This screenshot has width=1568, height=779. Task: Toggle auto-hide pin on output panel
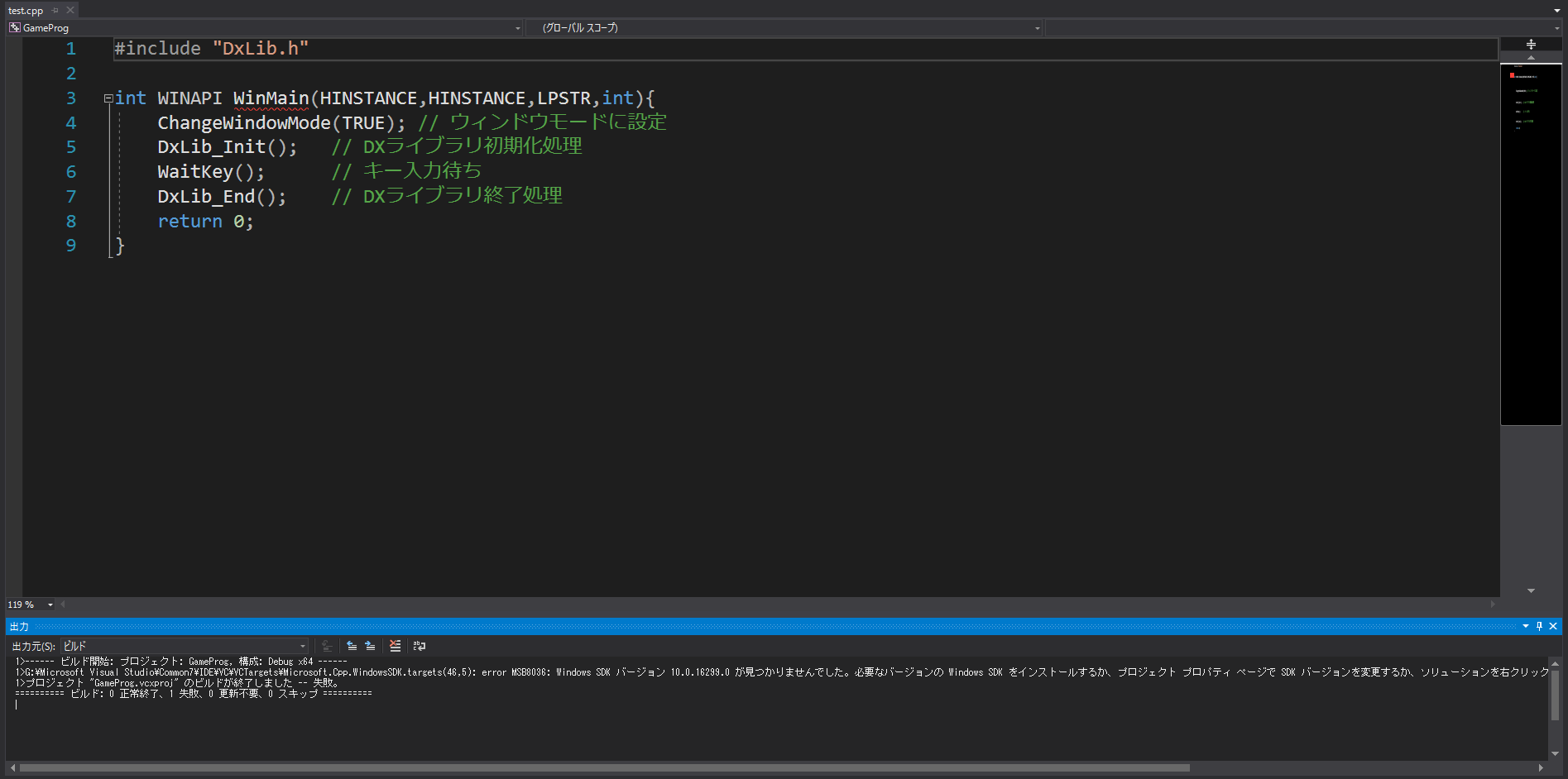pos(1540,626)
